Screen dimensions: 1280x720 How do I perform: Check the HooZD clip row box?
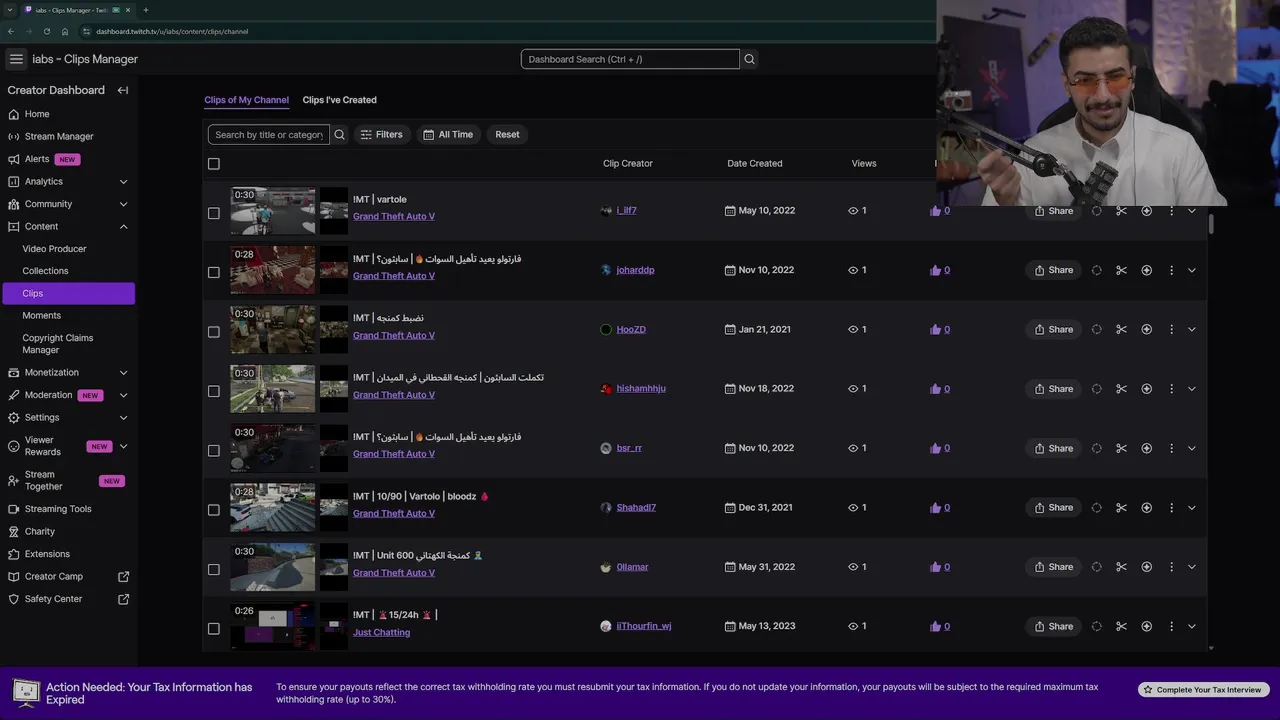pos(213,331)
